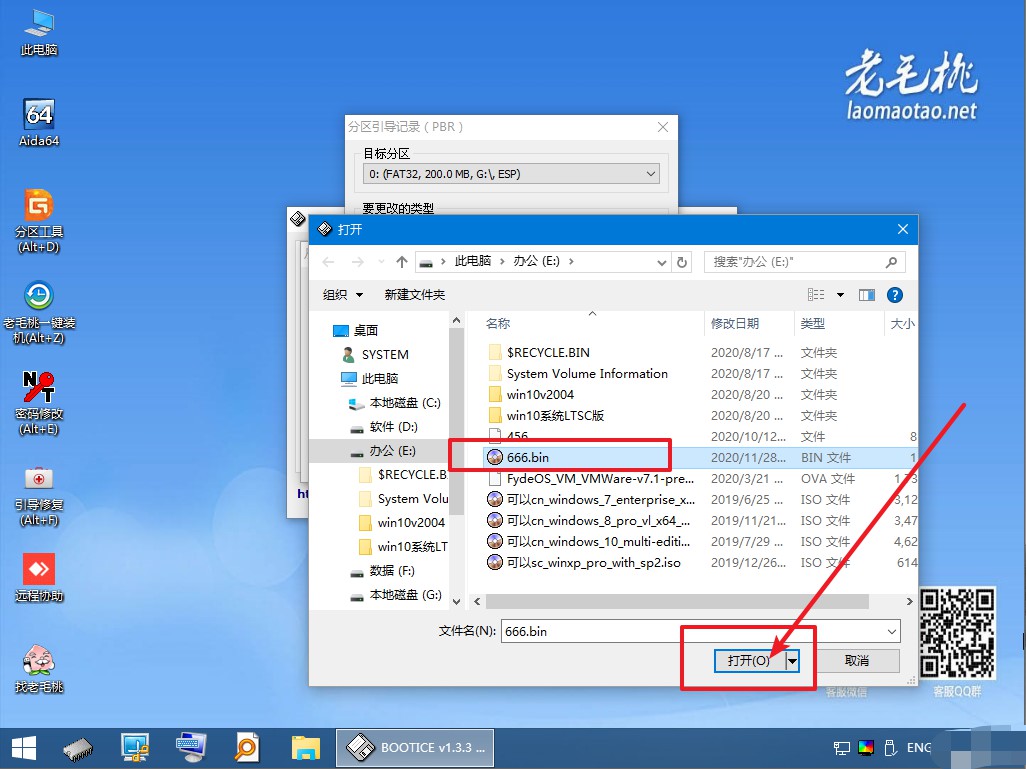Switch to the BOOTICE v1.3.3 taskbar button
The height and width of the screenshot is (769, 1026).
point(415,748)
